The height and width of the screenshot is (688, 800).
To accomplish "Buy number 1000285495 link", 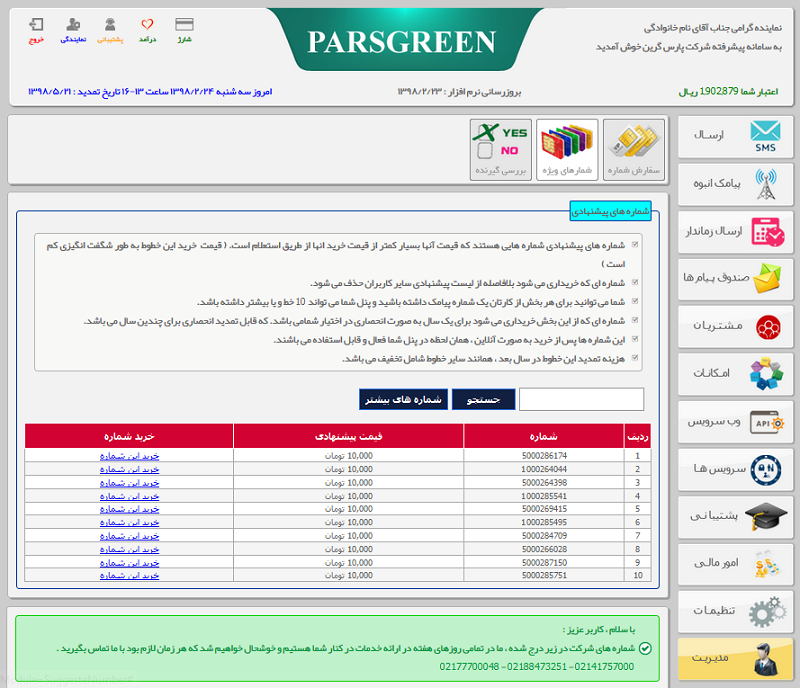I will (130, 522).
